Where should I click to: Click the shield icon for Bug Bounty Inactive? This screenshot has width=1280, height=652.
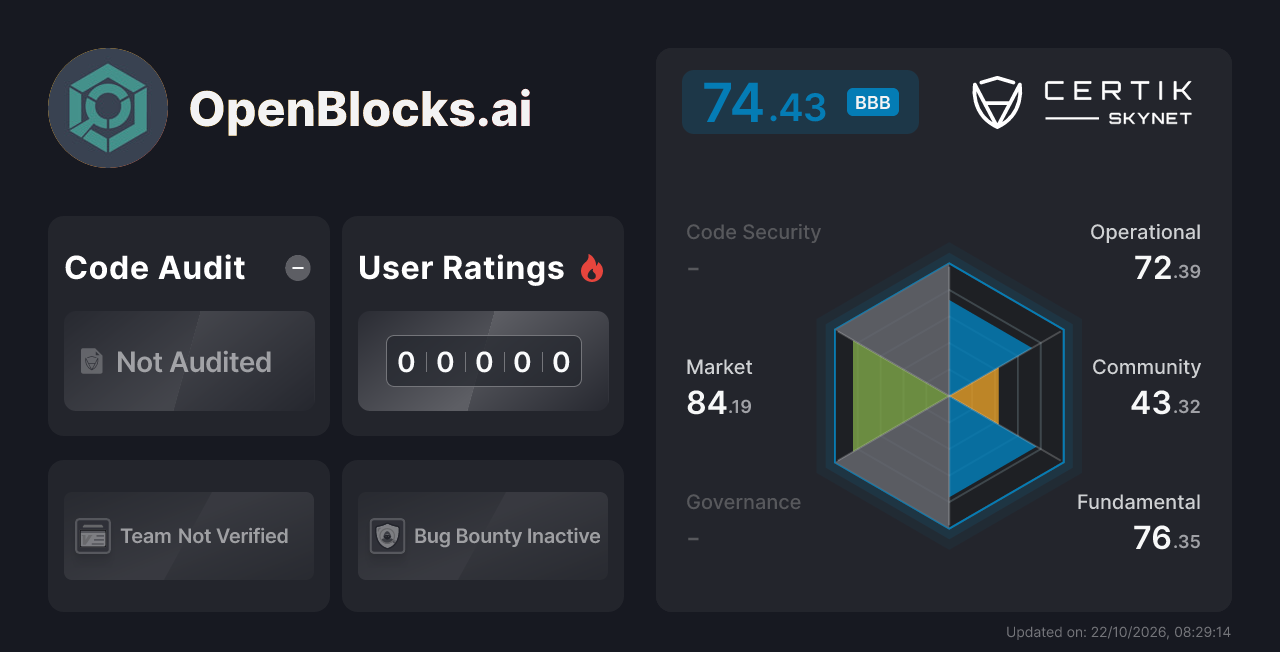tap(387, 536)
